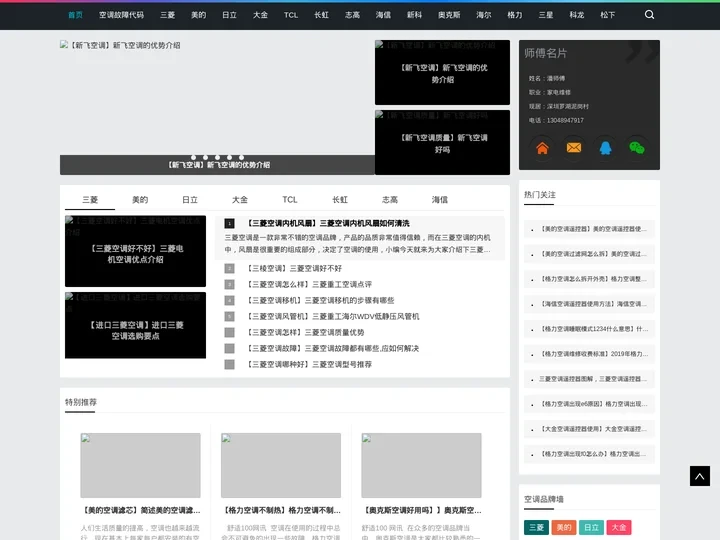Open 奥克斯 in the top navigation bar
The width and height of the screenshot is (720, 540).
449,15
